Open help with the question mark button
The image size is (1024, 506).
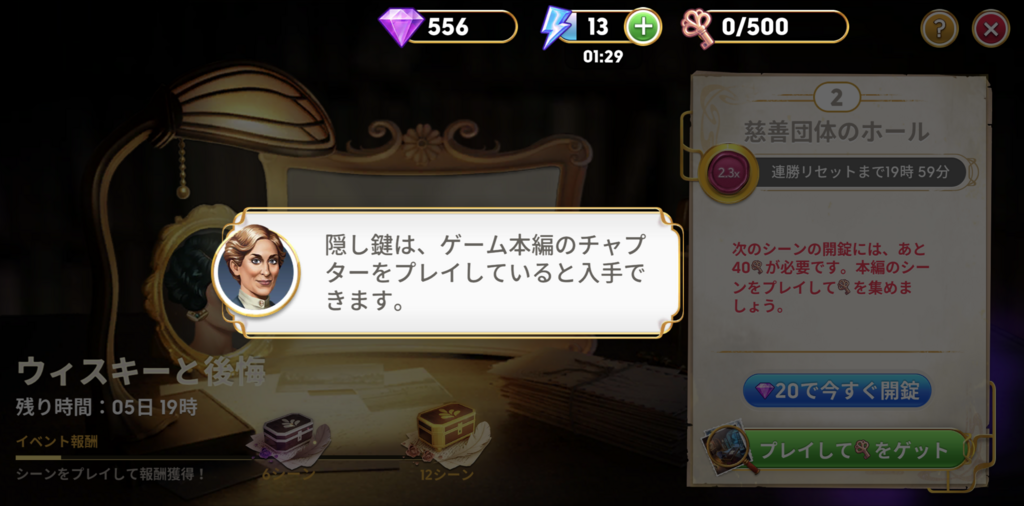(939, 29)
